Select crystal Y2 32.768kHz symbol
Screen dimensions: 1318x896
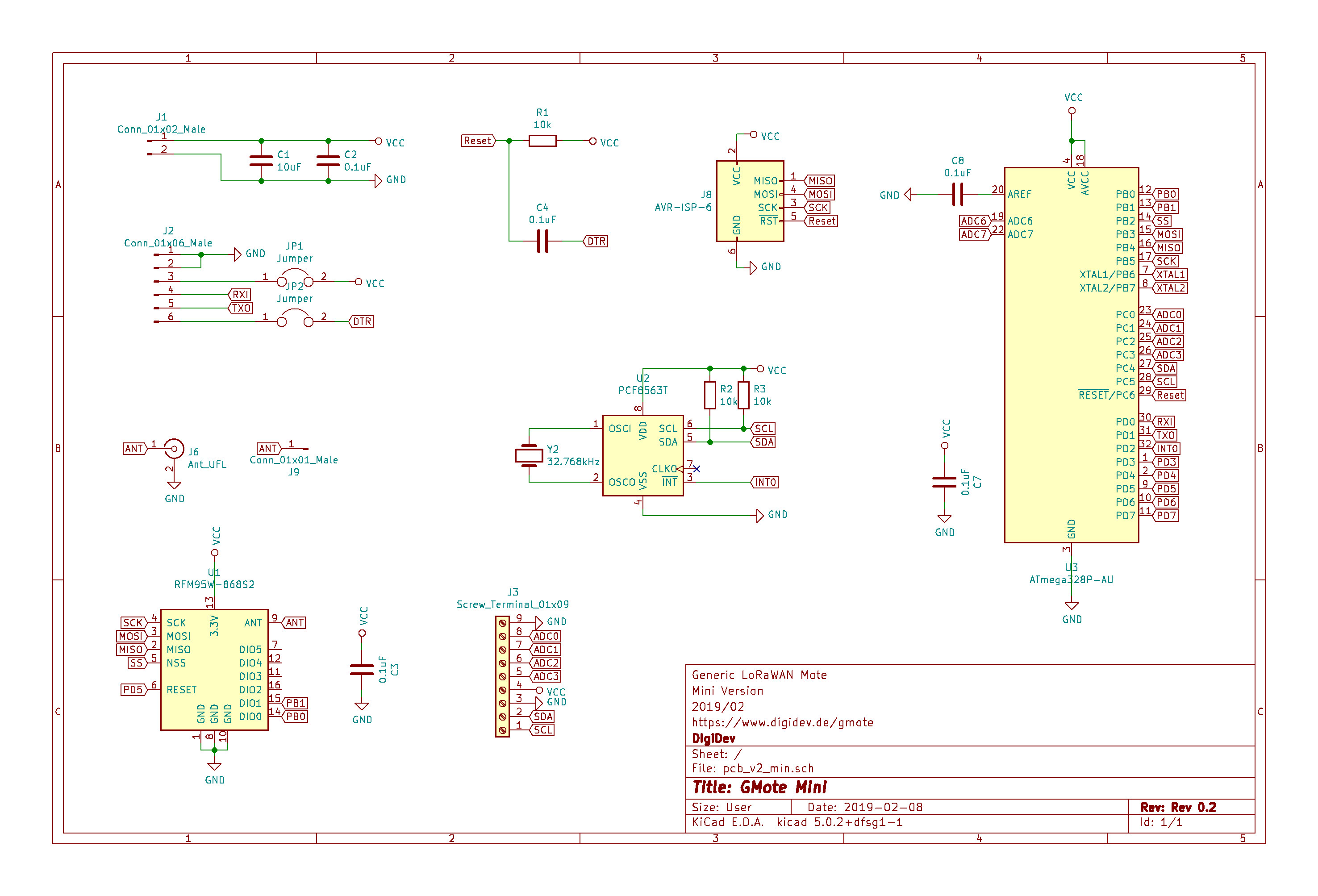[x=529, y=455]
